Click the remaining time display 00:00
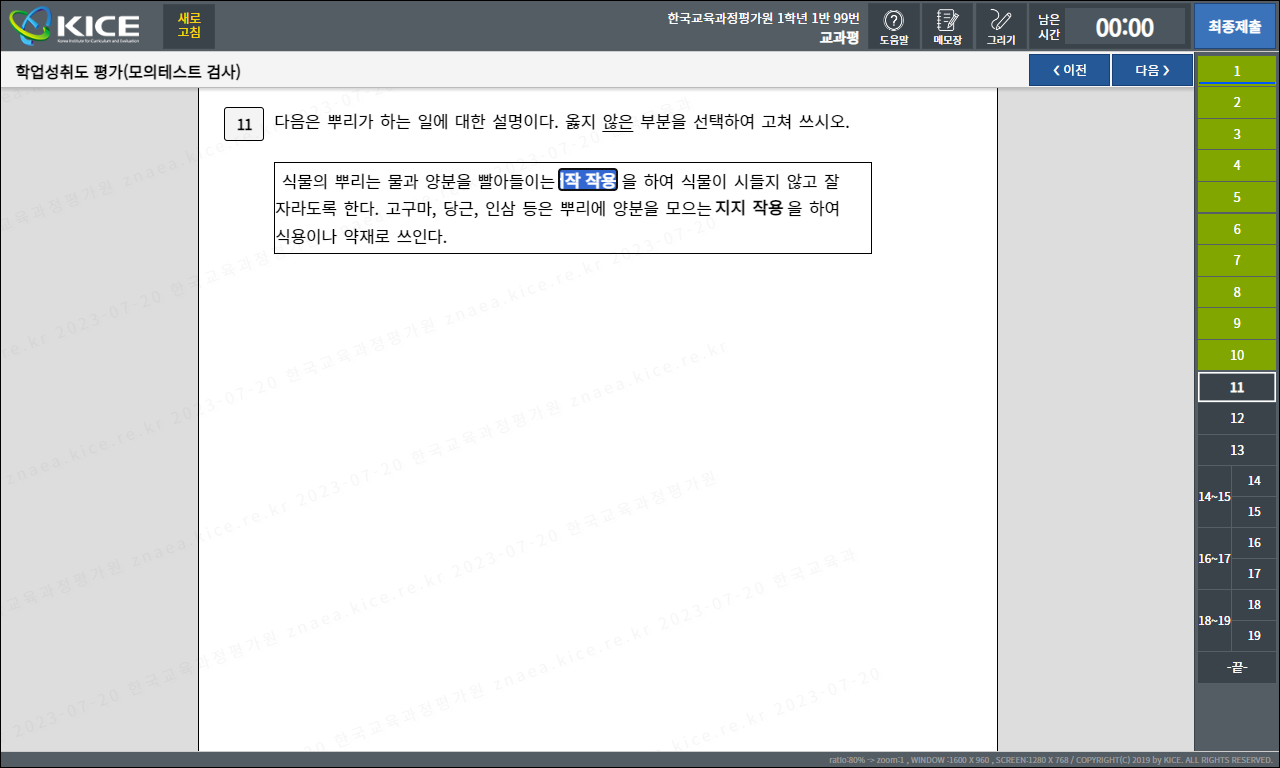Screen dimensions: 1280x768 pyautogui.click(x=1125, y=27)
